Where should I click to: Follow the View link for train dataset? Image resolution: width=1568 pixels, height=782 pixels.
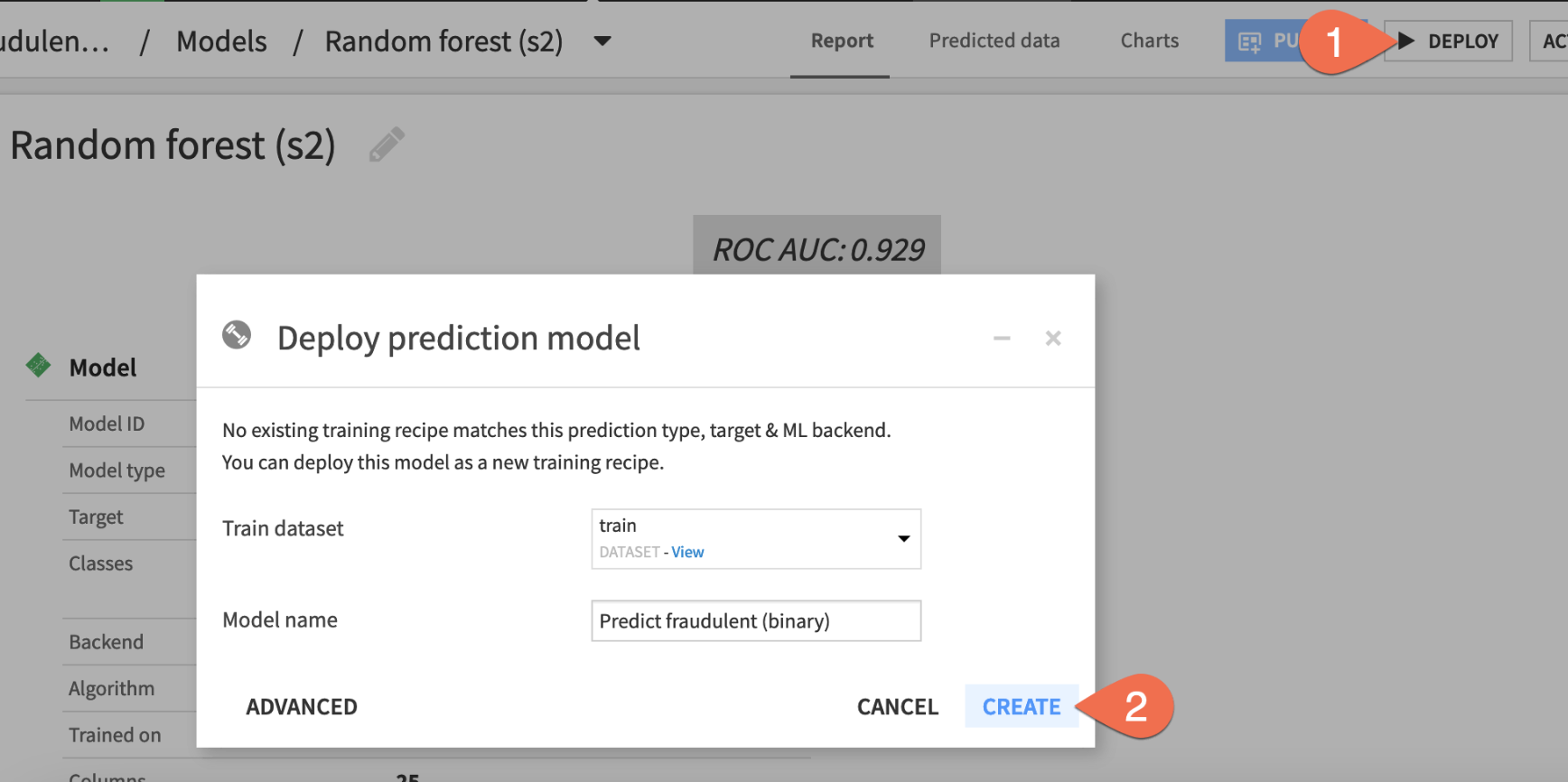pos(687,552)
